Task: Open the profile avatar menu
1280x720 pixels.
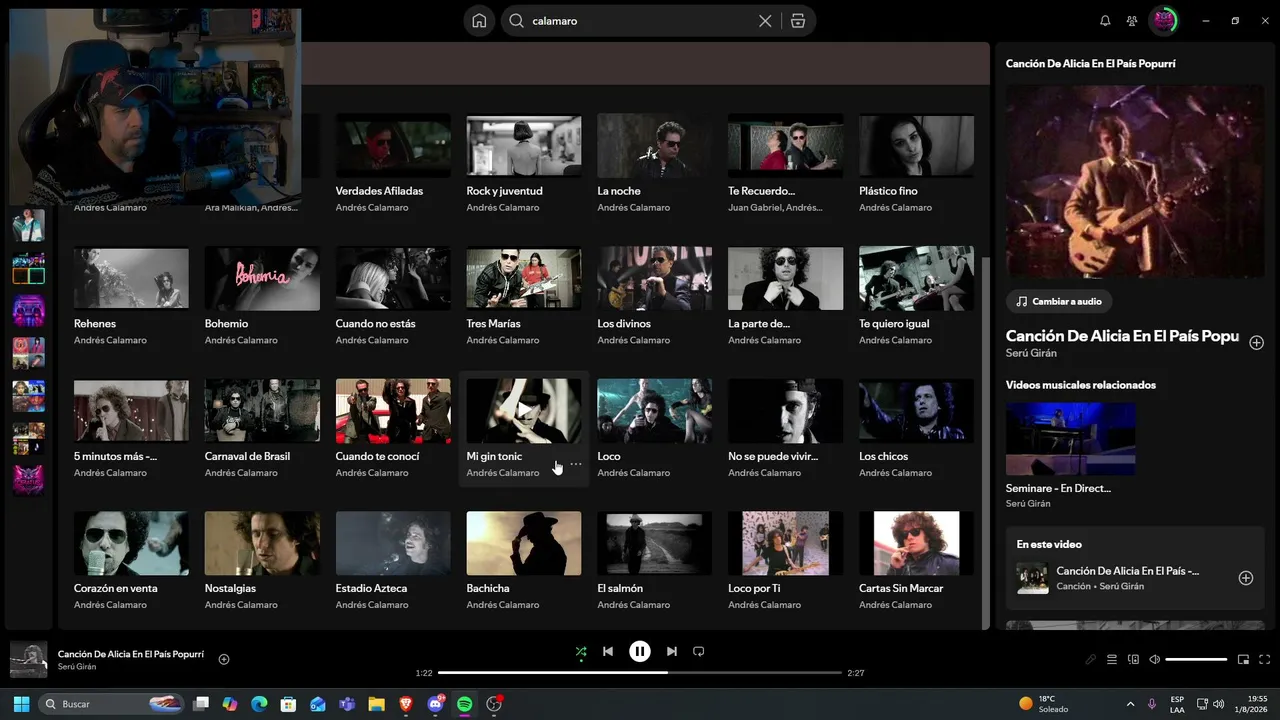Action: tap(1164, 20)
